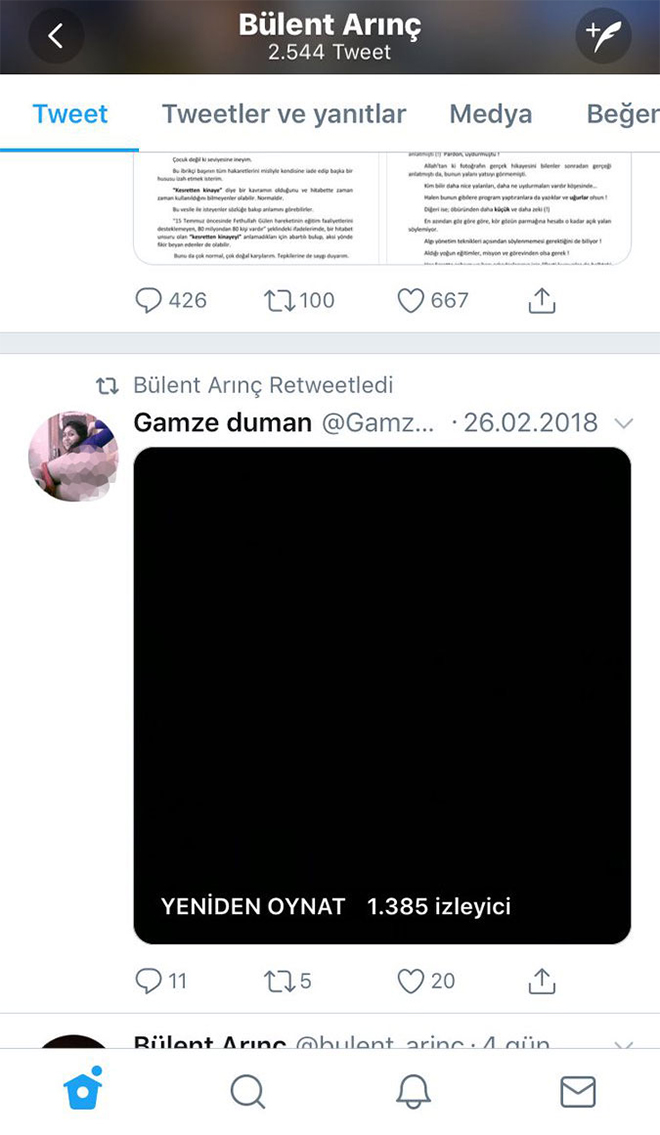Screen dimensions: 660x1135
Task: Open the Medya tab
Action: [490, 114]
